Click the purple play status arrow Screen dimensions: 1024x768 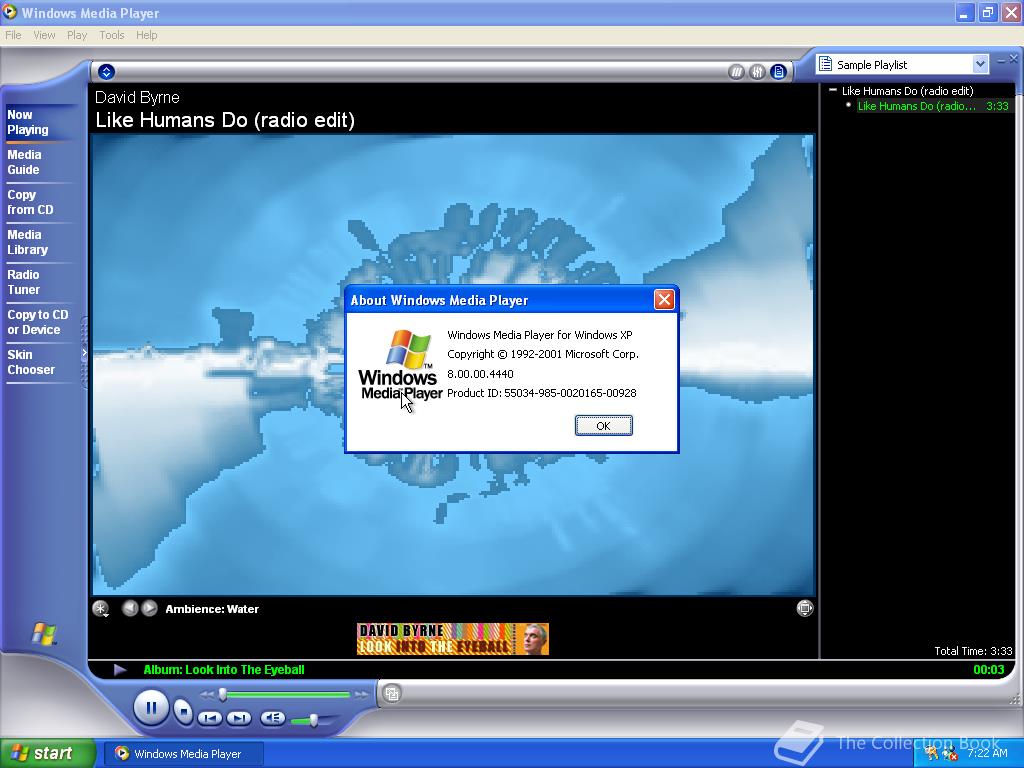[120, 669]
